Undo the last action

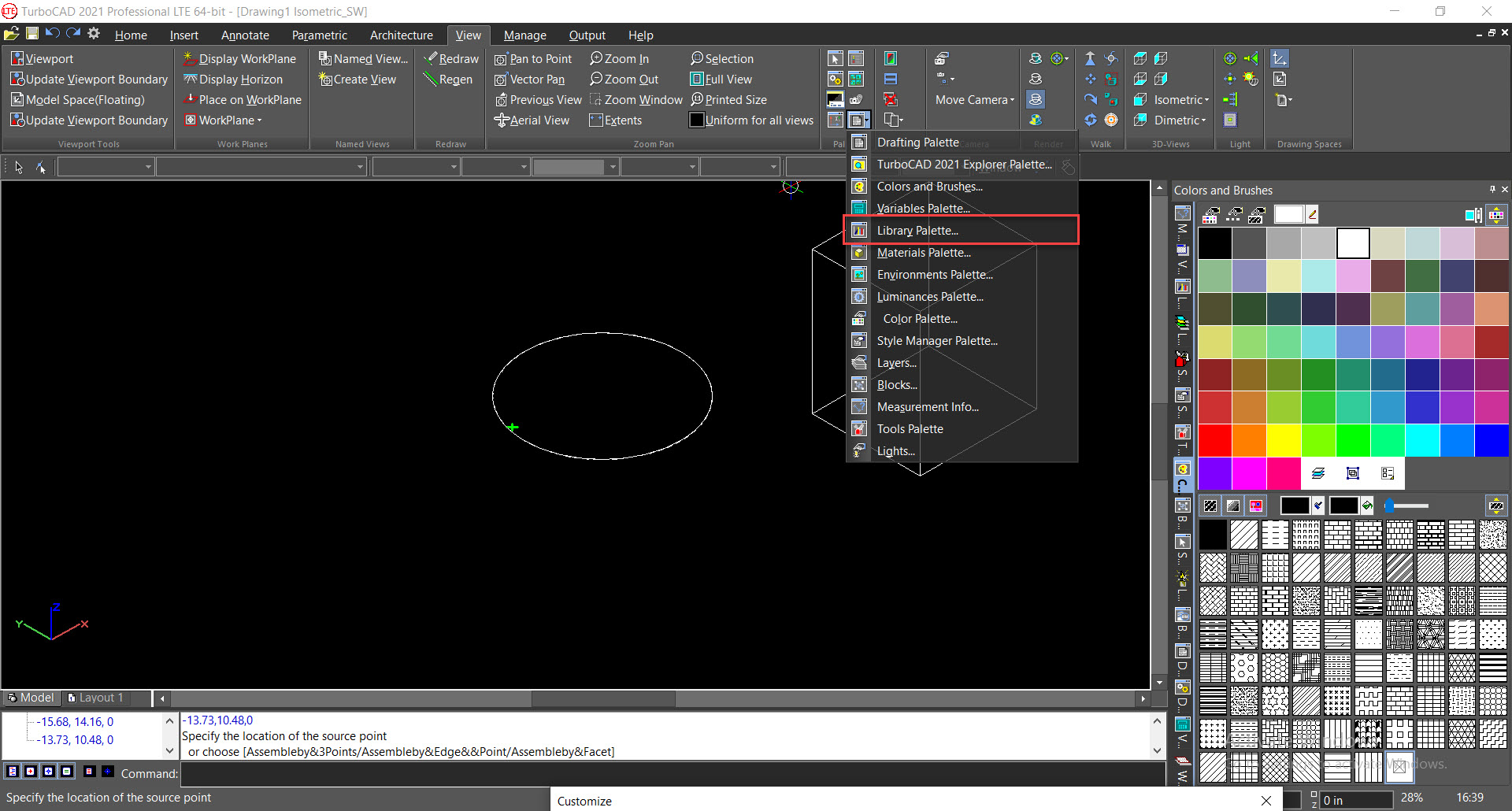point(53,34)
